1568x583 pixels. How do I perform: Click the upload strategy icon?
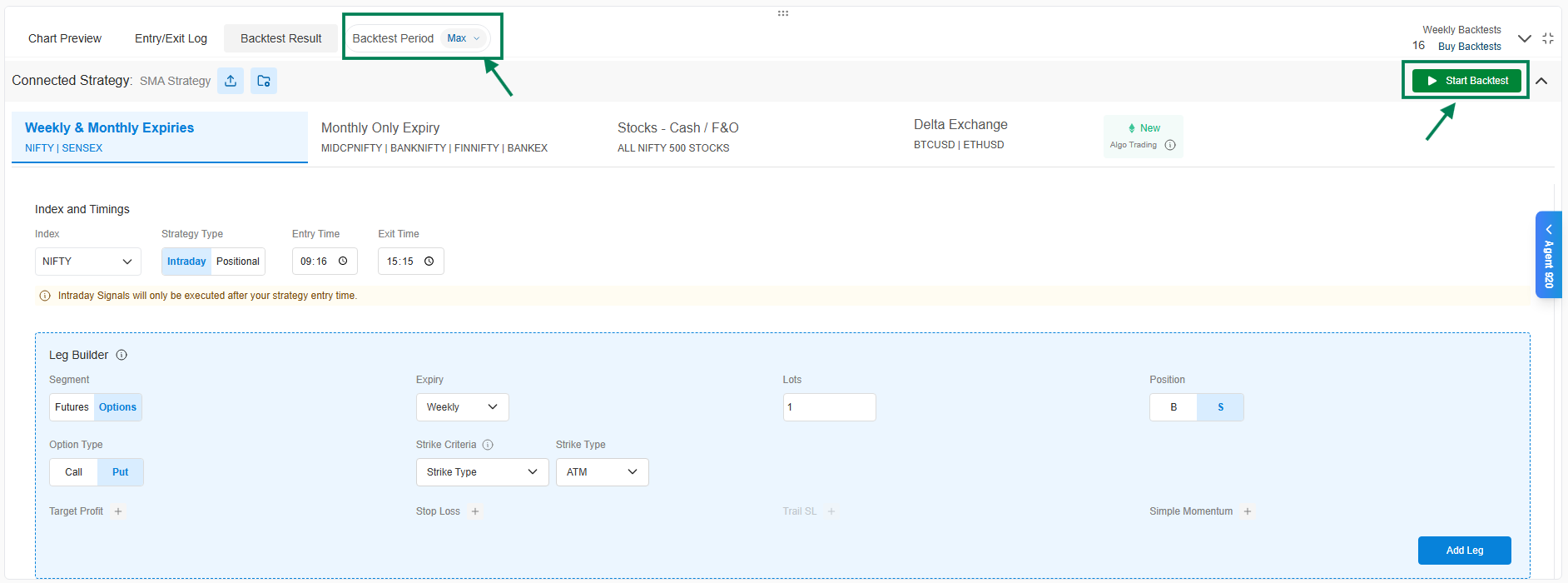tap(231, 81)
